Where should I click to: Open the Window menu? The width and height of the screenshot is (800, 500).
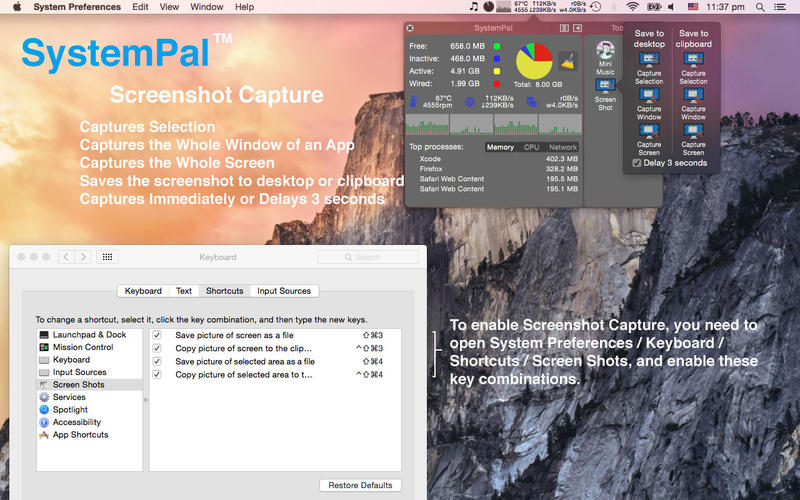coord(207,7)
